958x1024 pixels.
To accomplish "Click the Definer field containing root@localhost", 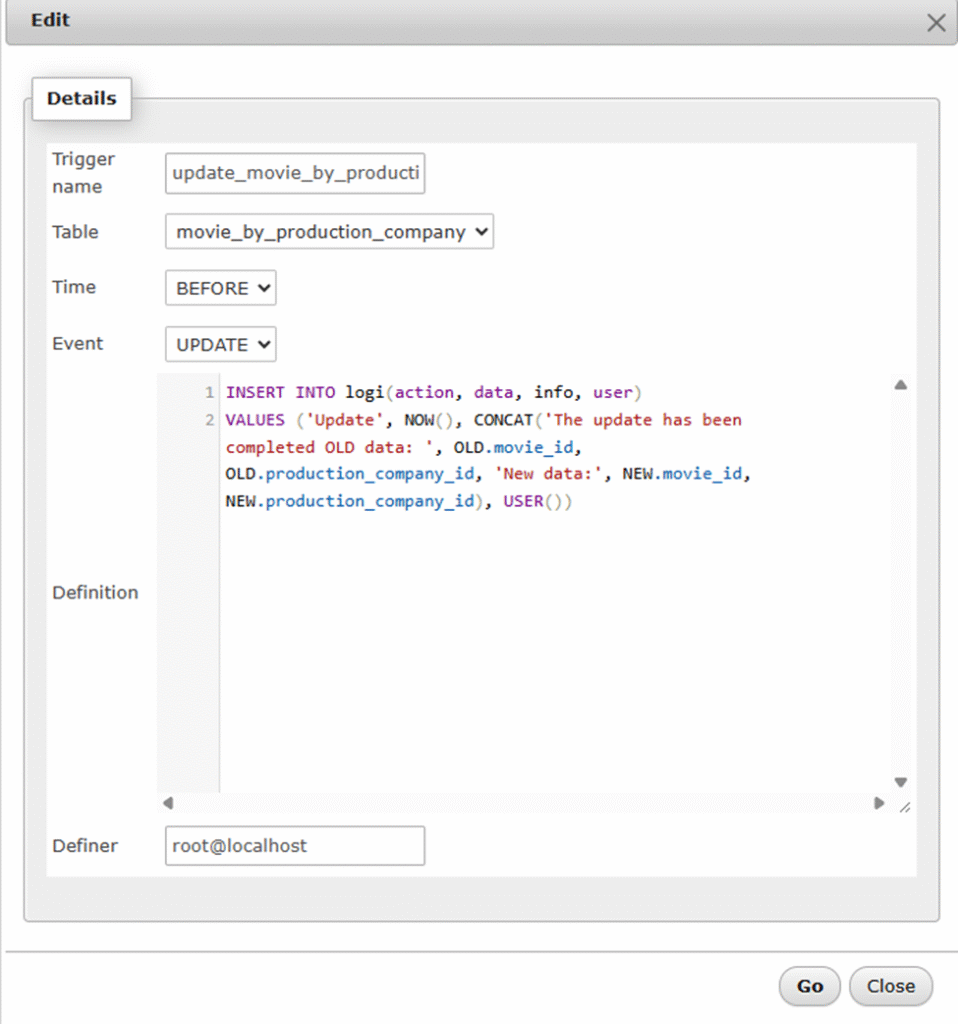I will [x=295, y=846].
